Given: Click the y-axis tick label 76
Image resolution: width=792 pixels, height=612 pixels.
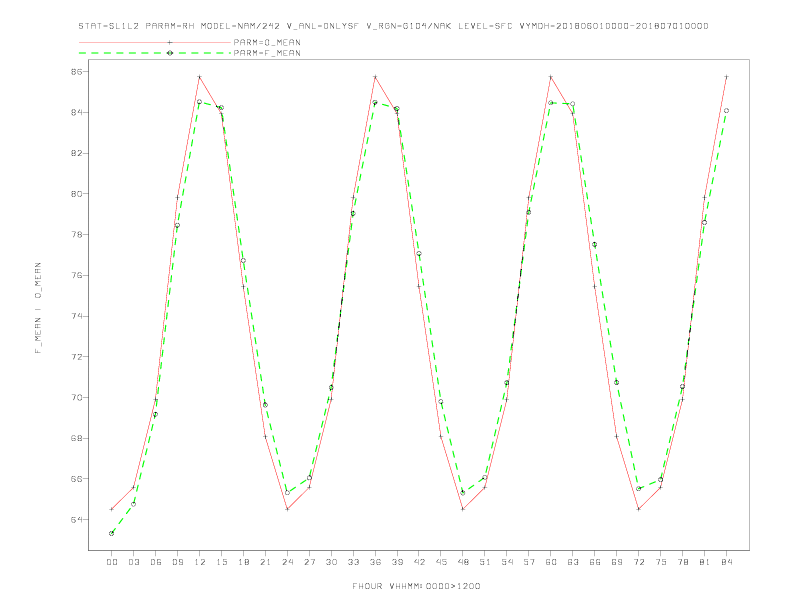Looking at the screenshot, I should tap(76, 275).
